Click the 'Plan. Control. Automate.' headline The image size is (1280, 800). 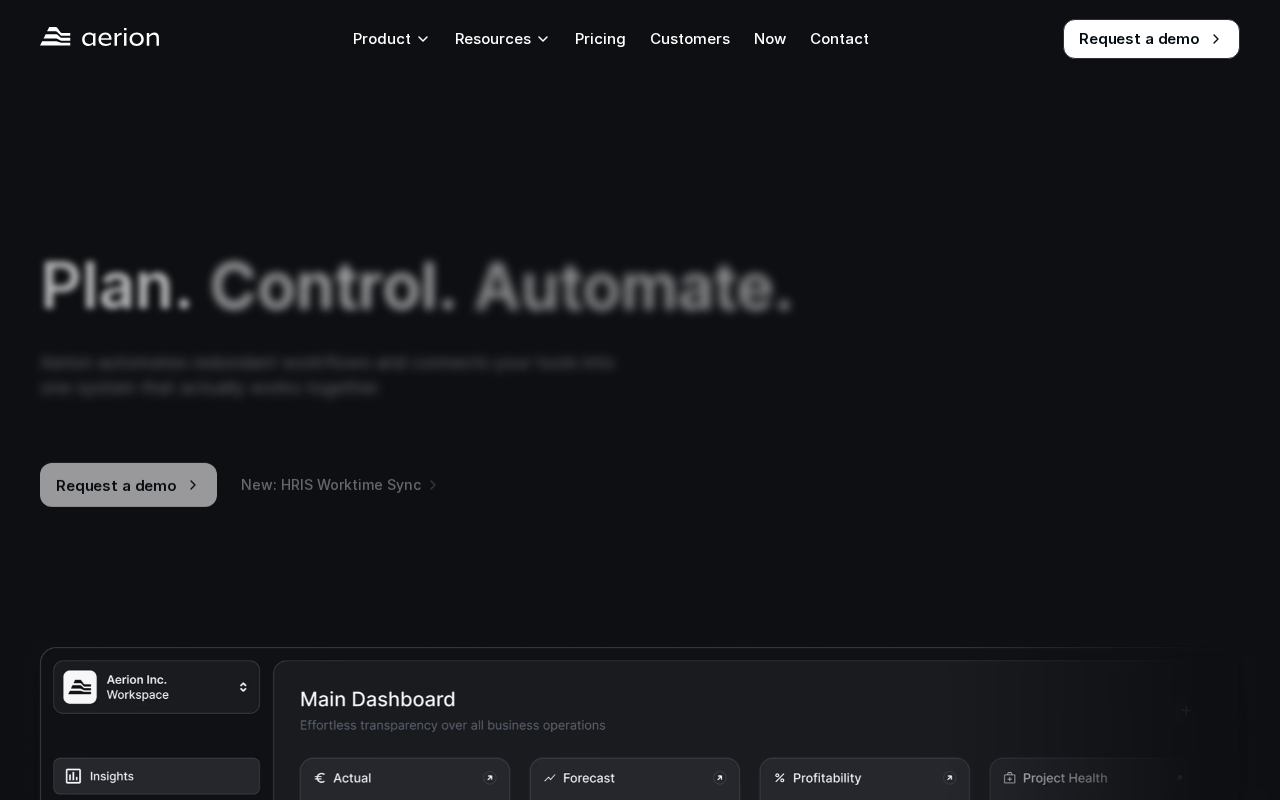coord(417,287)
